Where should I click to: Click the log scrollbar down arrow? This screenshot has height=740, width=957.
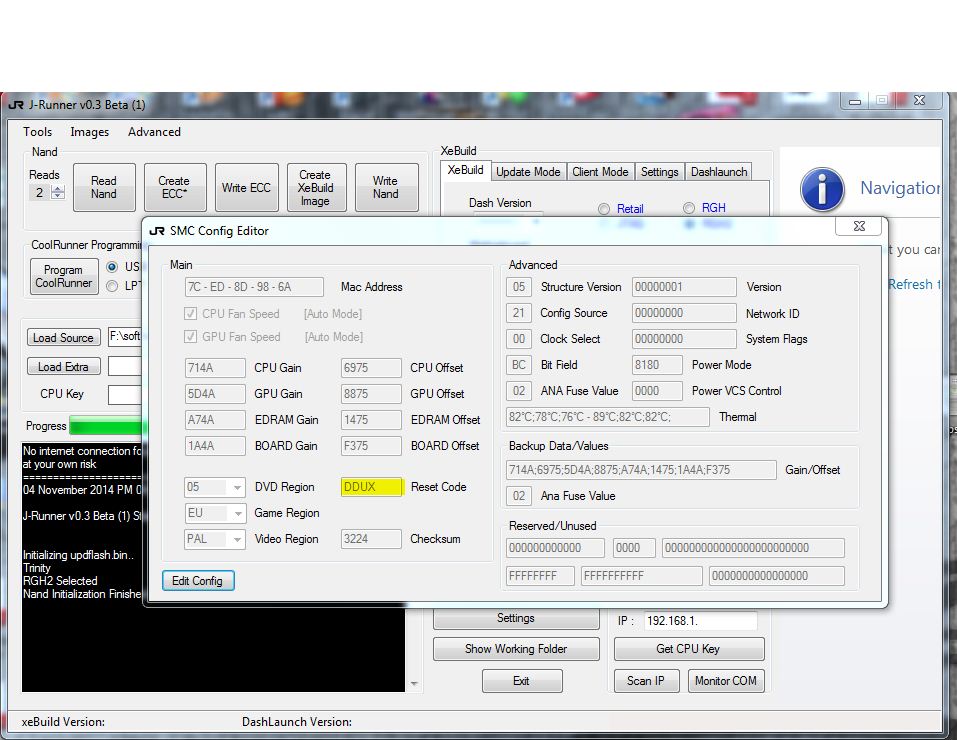tap(414, 684)
